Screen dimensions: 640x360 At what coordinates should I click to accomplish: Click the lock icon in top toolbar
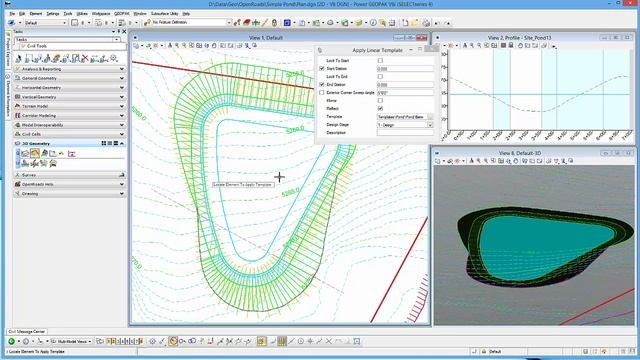tap(274, 23)
